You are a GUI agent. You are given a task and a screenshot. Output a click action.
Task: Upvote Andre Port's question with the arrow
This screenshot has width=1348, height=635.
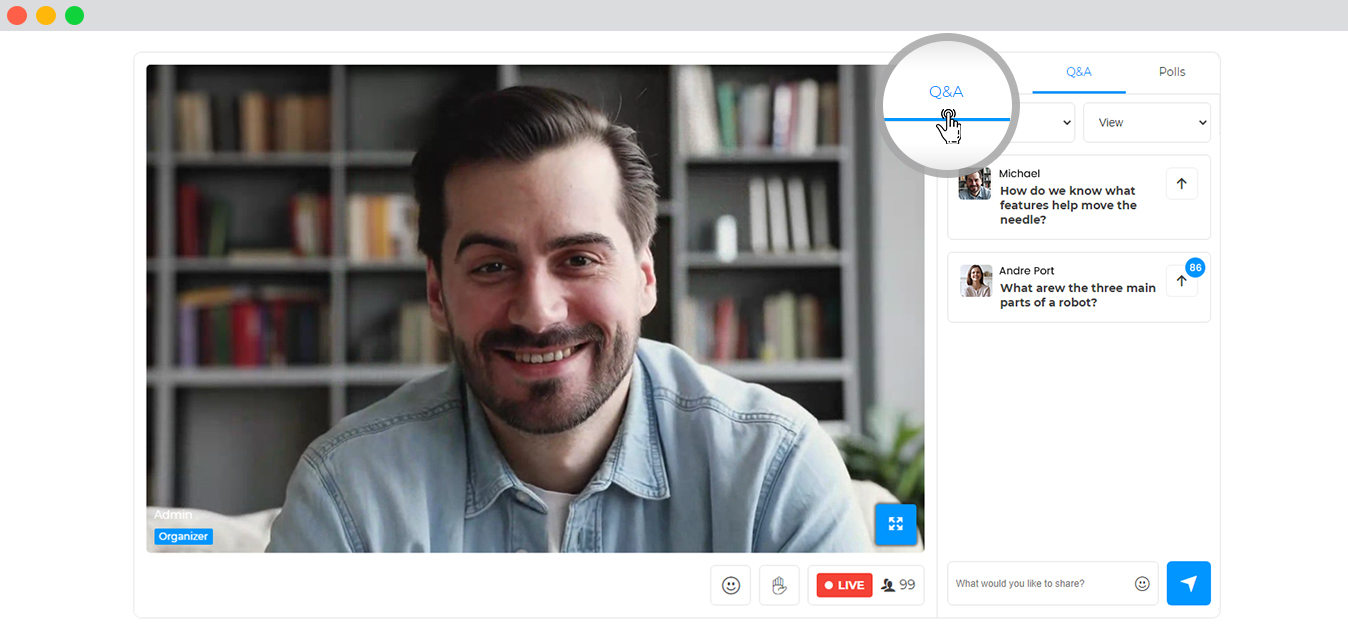pos(1181,281)
